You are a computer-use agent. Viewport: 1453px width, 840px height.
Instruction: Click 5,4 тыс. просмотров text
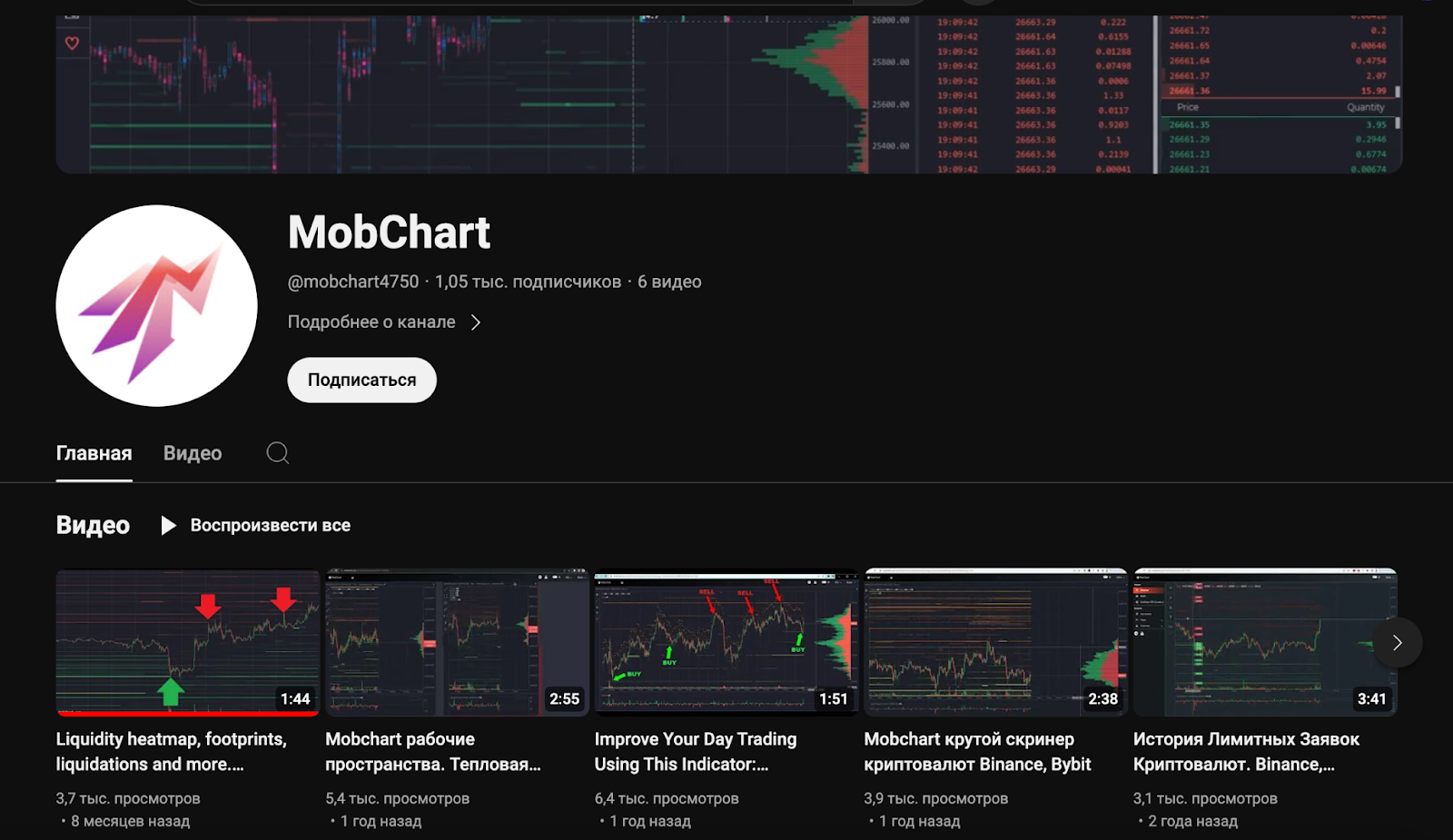(x=398, y=798)
